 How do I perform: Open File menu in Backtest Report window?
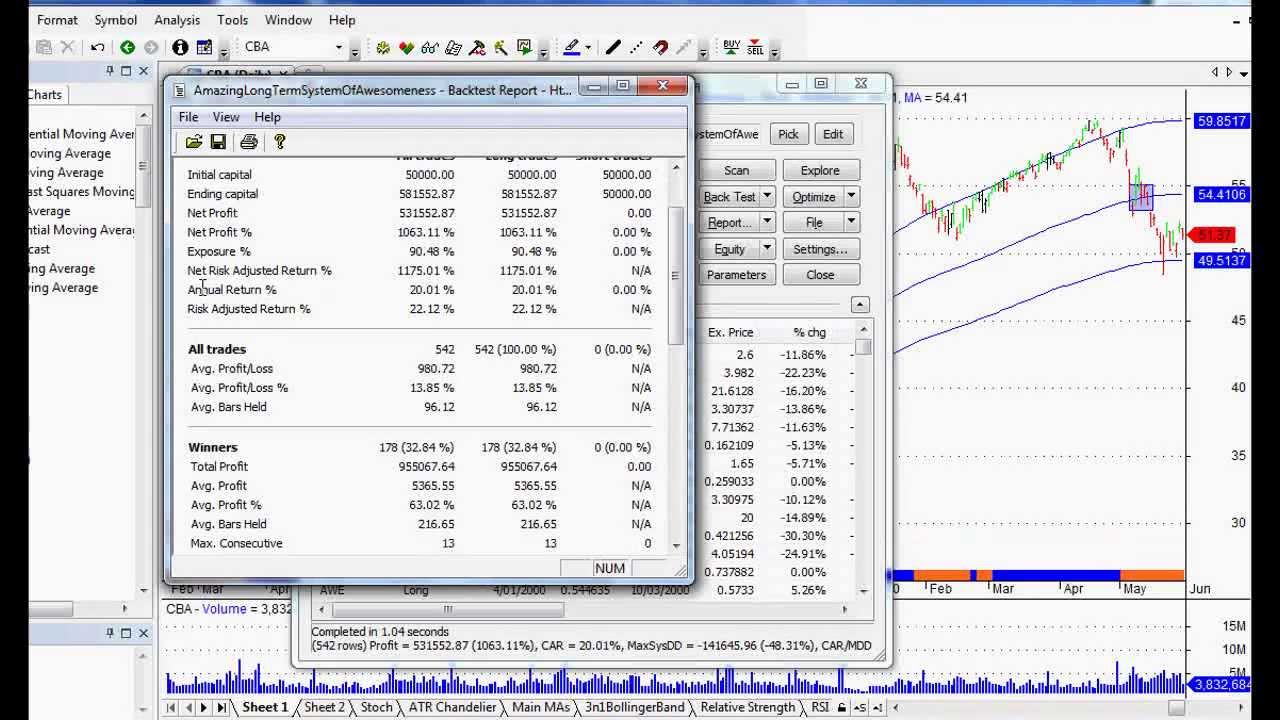click(188, 117)
